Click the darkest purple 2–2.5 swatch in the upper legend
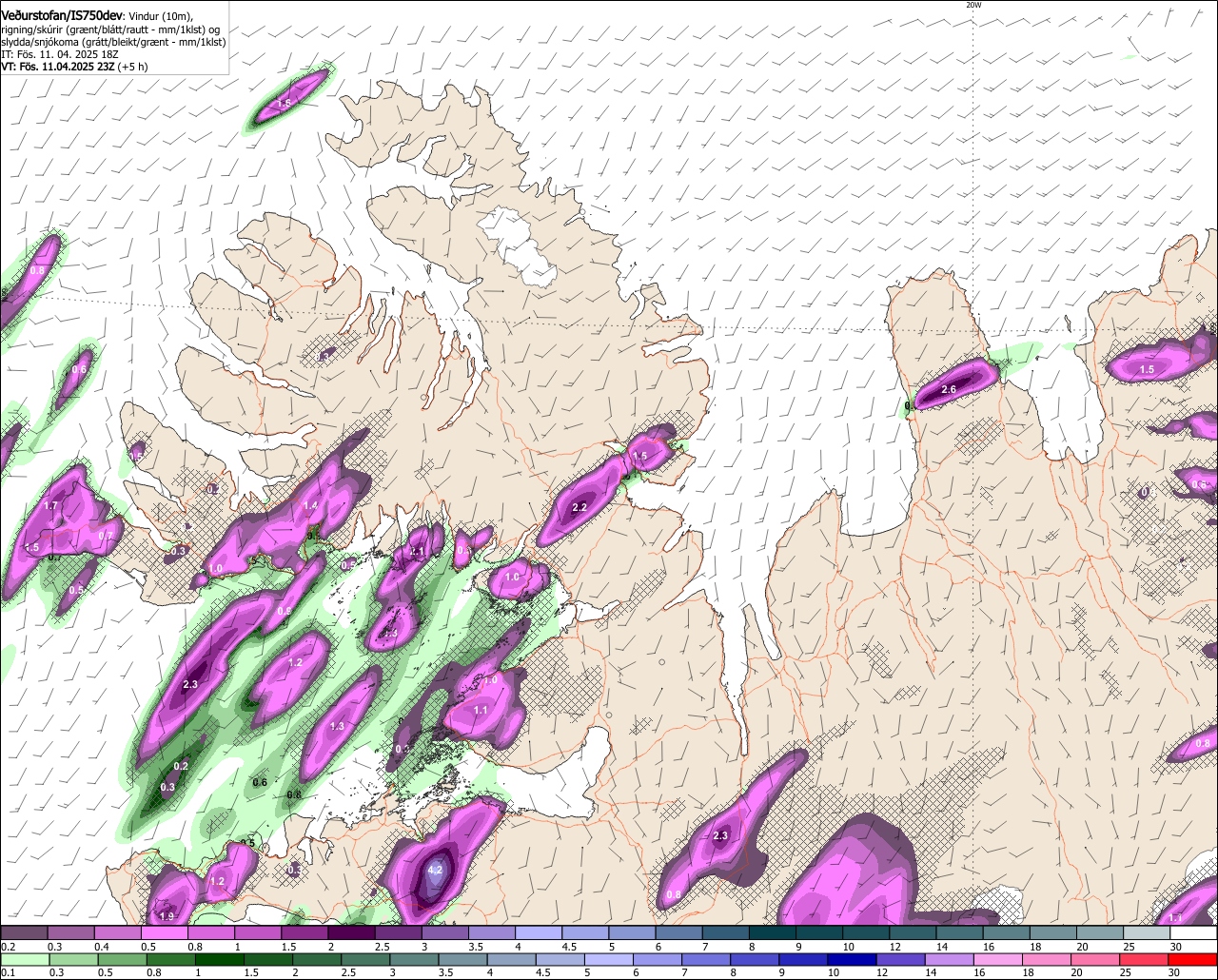The width and height of the screenshot is (1218, 980). (351, 933)
